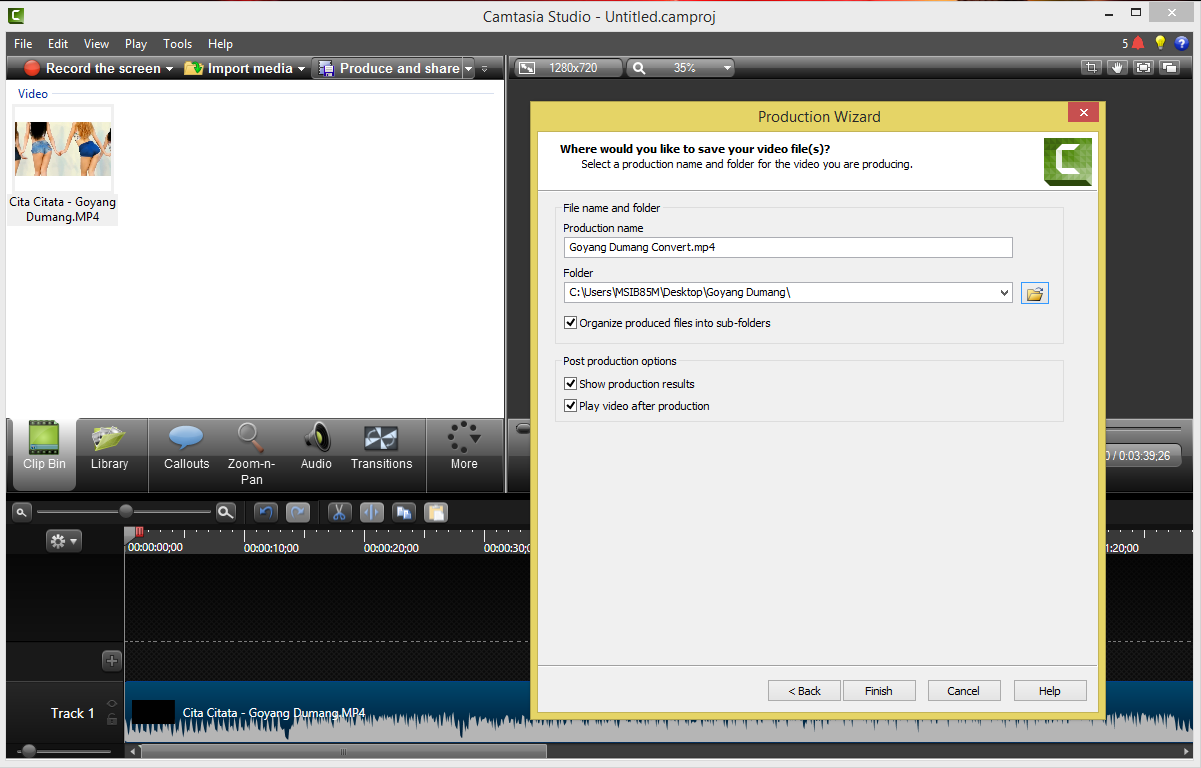Open the Play menu
The width and height of the screenshot is (1201, 768).
(136, 44)
